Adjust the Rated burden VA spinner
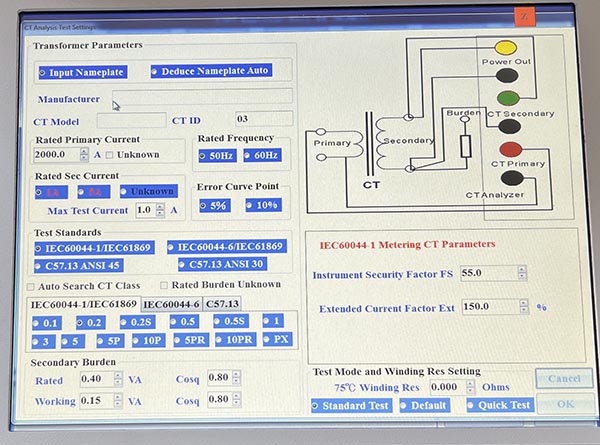Screen dimensions: 600x445 118,379
